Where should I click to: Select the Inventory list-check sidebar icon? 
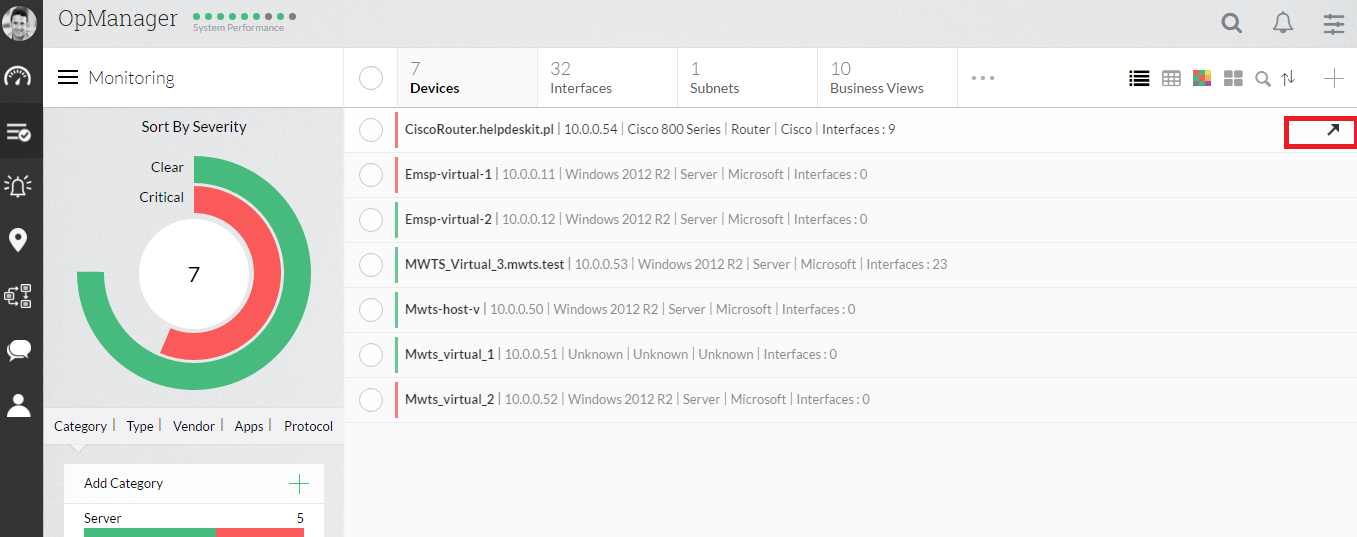pyautogui.click(x=18, y=132)
